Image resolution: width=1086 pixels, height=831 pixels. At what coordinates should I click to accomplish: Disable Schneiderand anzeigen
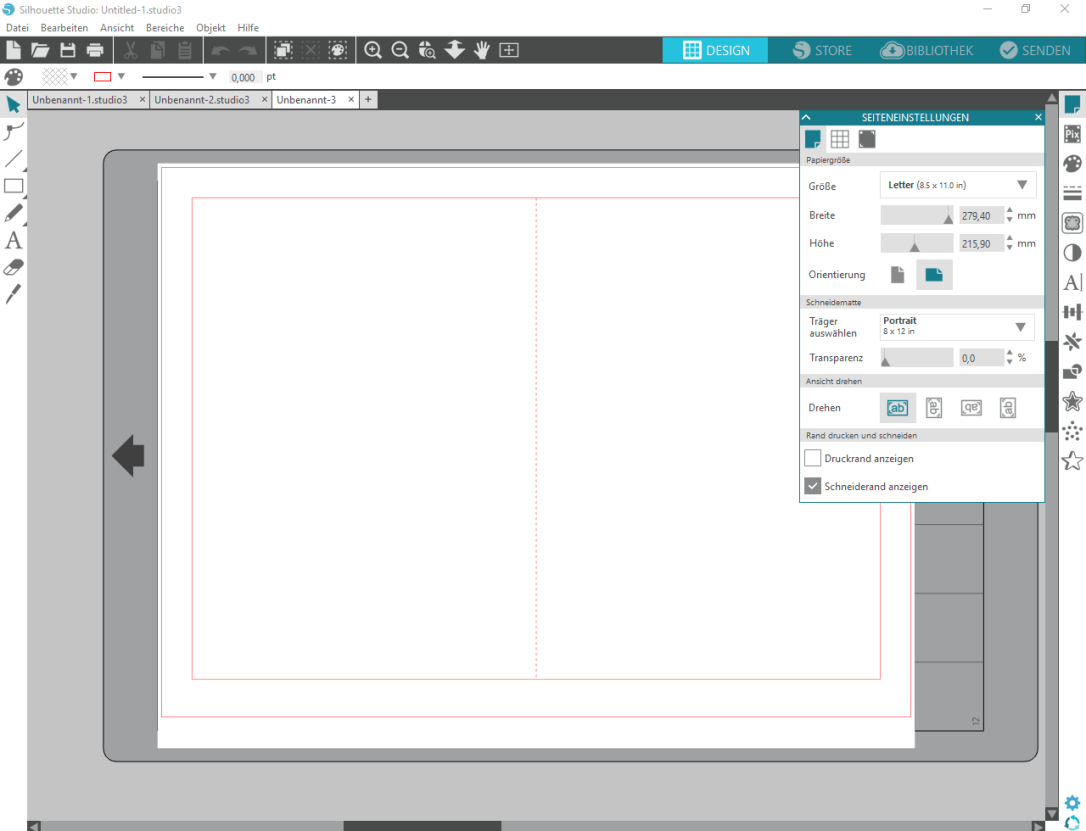pos(813,485)
